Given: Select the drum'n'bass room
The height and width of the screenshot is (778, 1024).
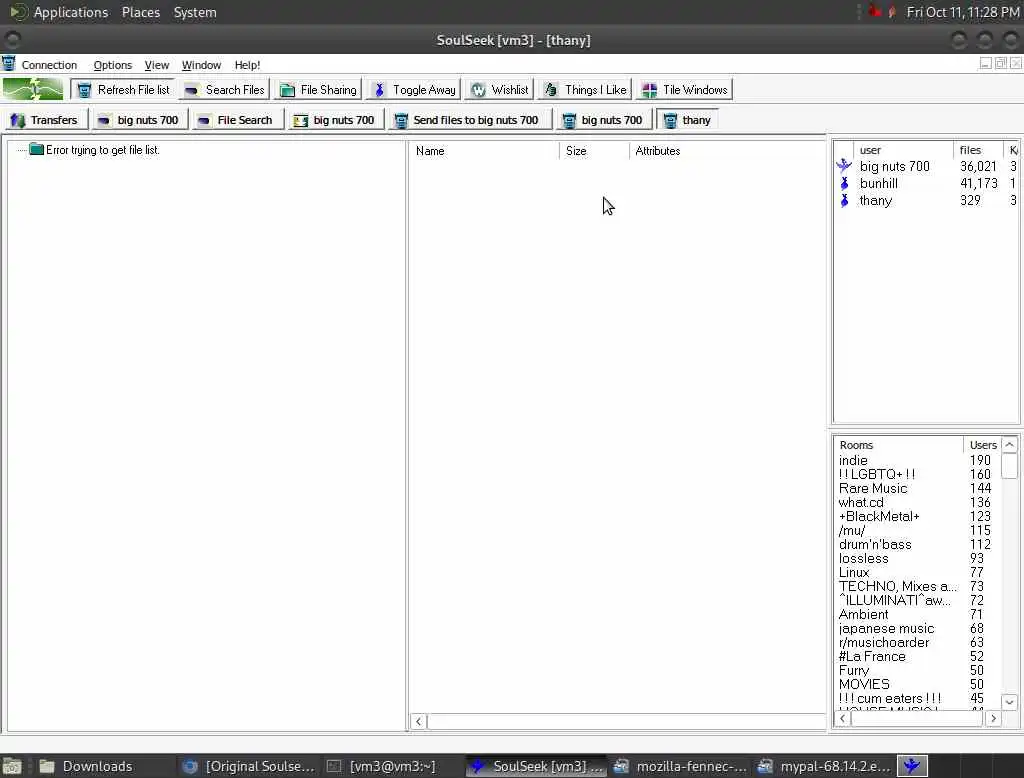Looking at the screenshot, I should click(875, 545).
